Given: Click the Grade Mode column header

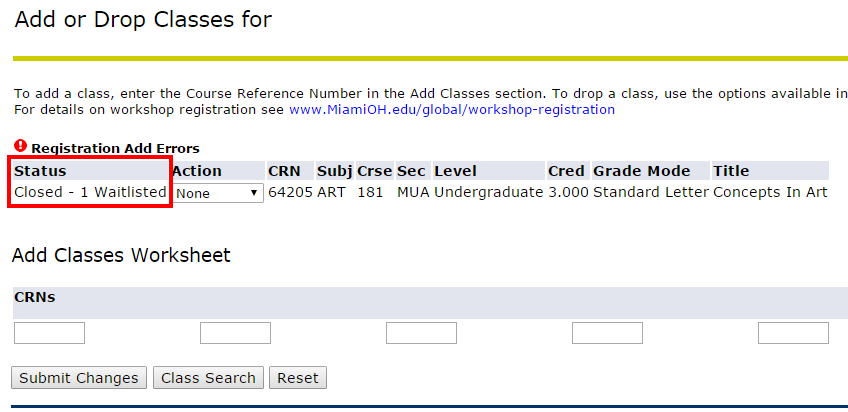Looking at the screenshot, I should [641, 171].
